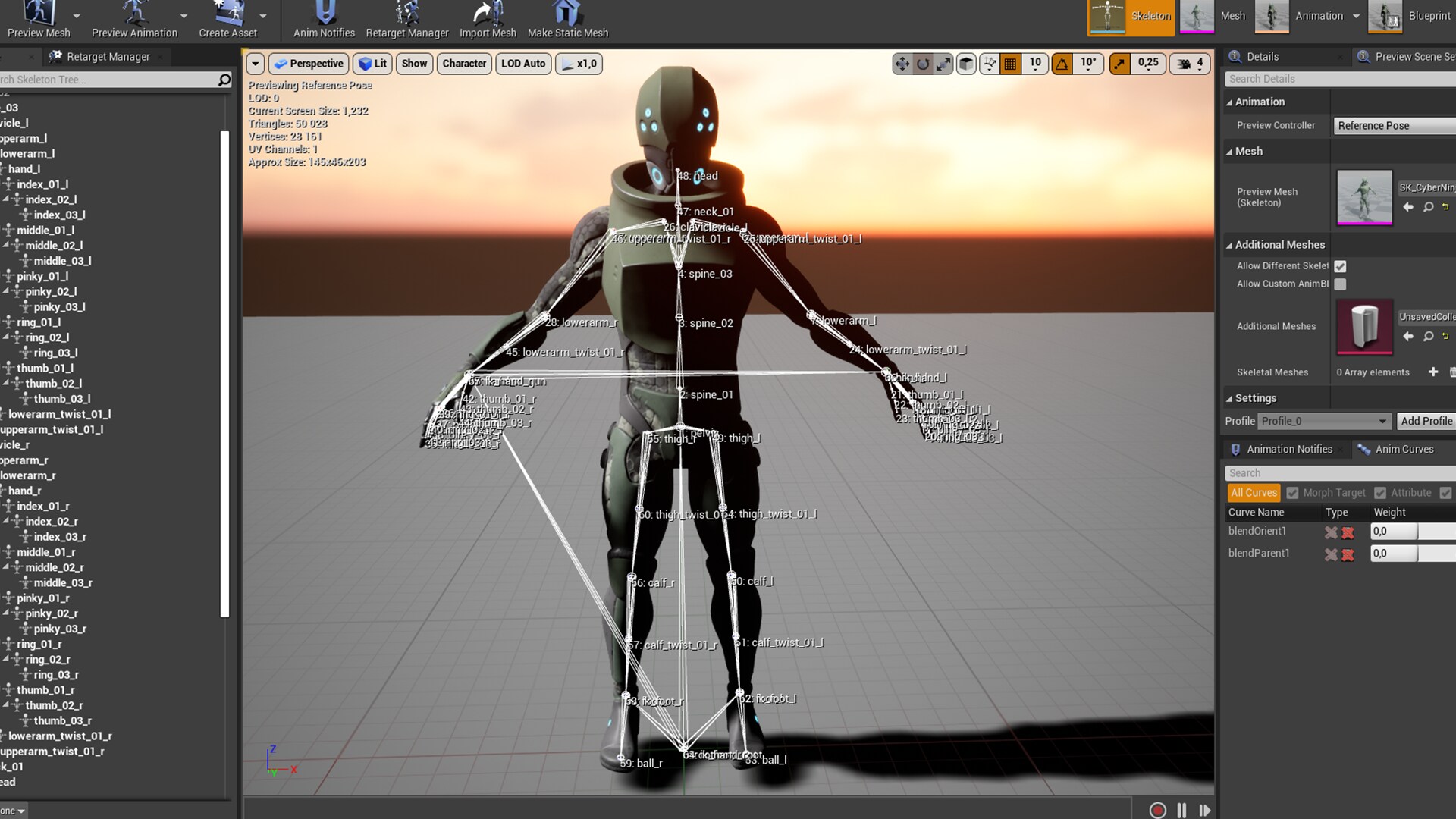1456x819 pixels.
Task: Select the UnsavedCollection additional mesh thumbnail
Action: pos(1364,327)
